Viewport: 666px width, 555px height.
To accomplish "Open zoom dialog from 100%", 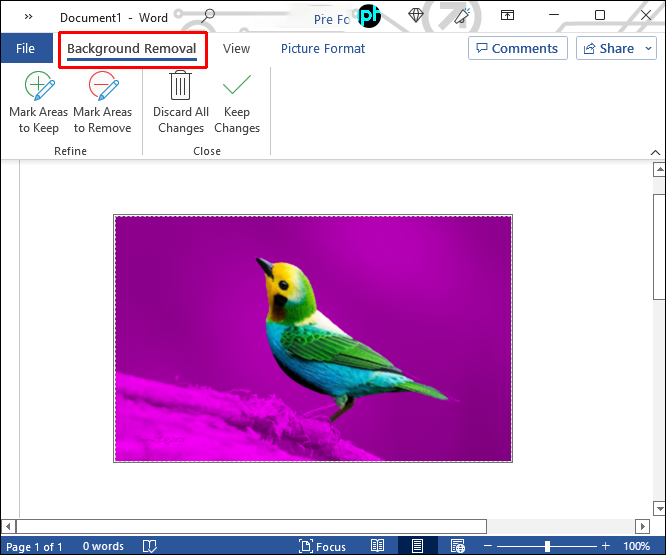I will click(x=637, y=546).
